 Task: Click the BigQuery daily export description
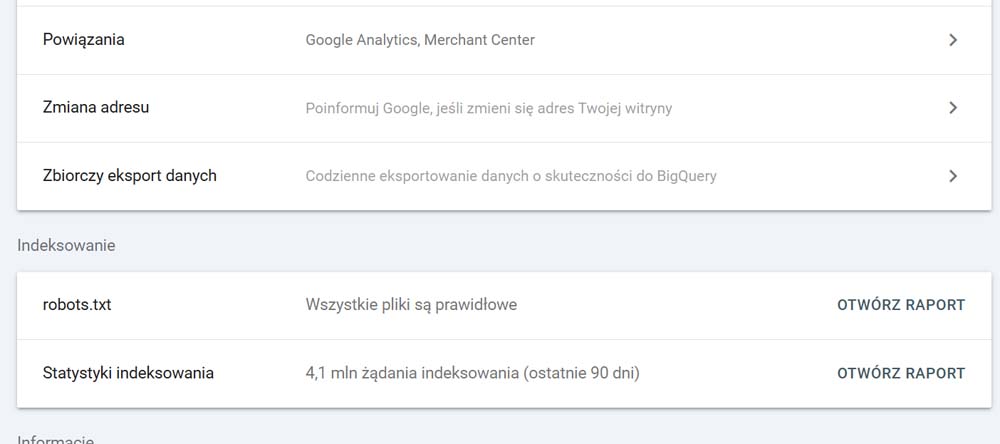coord(511,176)
